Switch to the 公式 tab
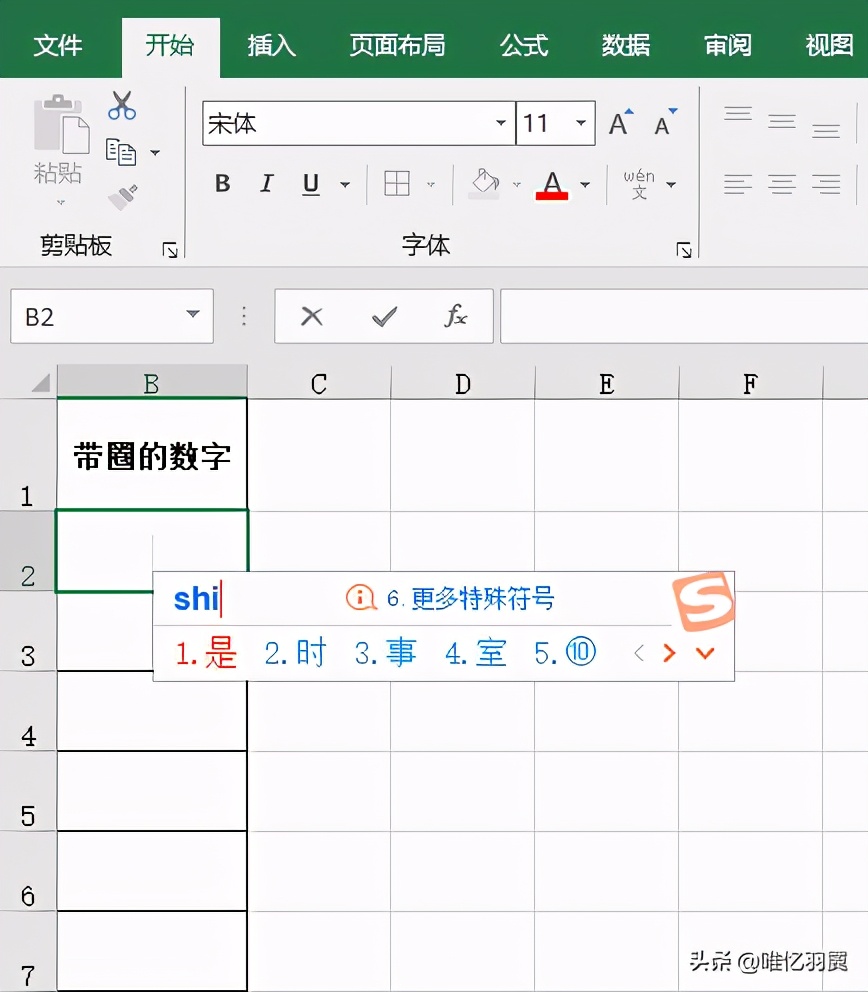 (x=524, y=46)
